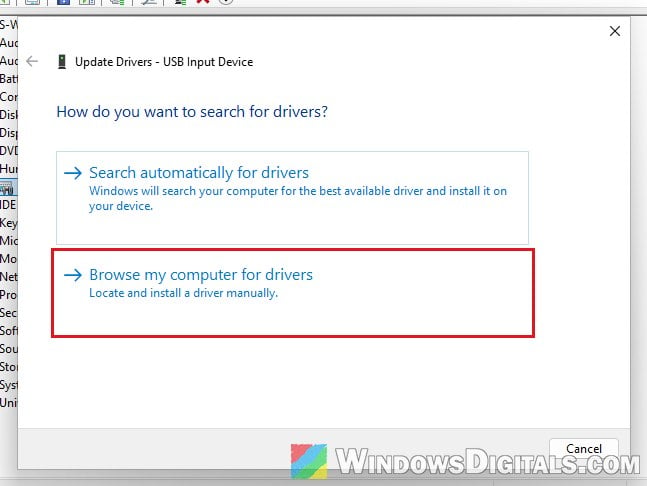The height and width of the screenshot is (486, 647).
Task: Click the USB device icon in dialog title
Action: 62,61
